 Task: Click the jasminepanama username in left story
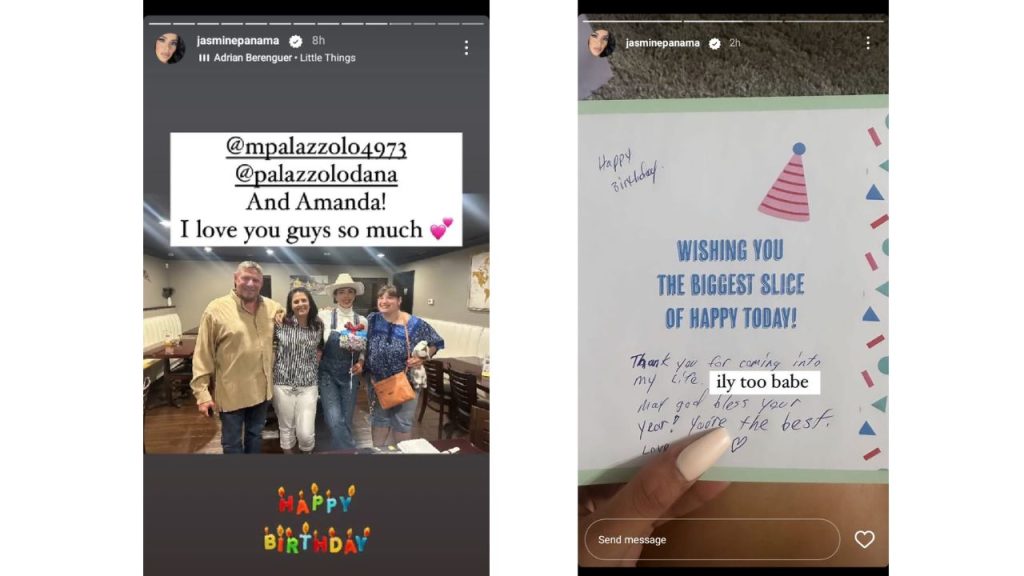click(238, 40)
